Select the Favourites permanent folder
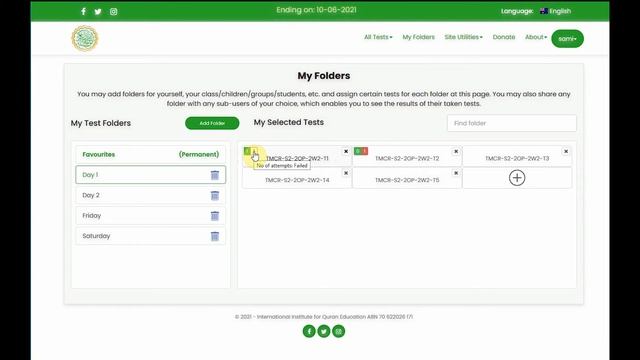This screenshot has width=640, height=360. 151,154
